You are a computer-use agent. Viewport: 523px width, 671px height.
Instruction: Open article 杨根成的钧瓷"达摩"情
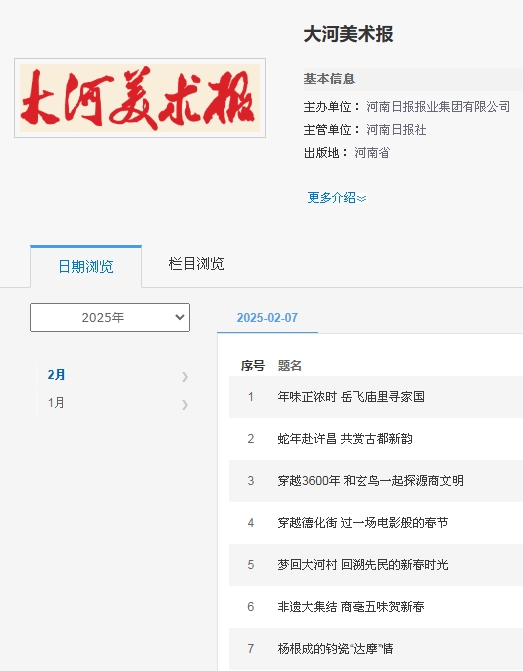click(336, 648)
